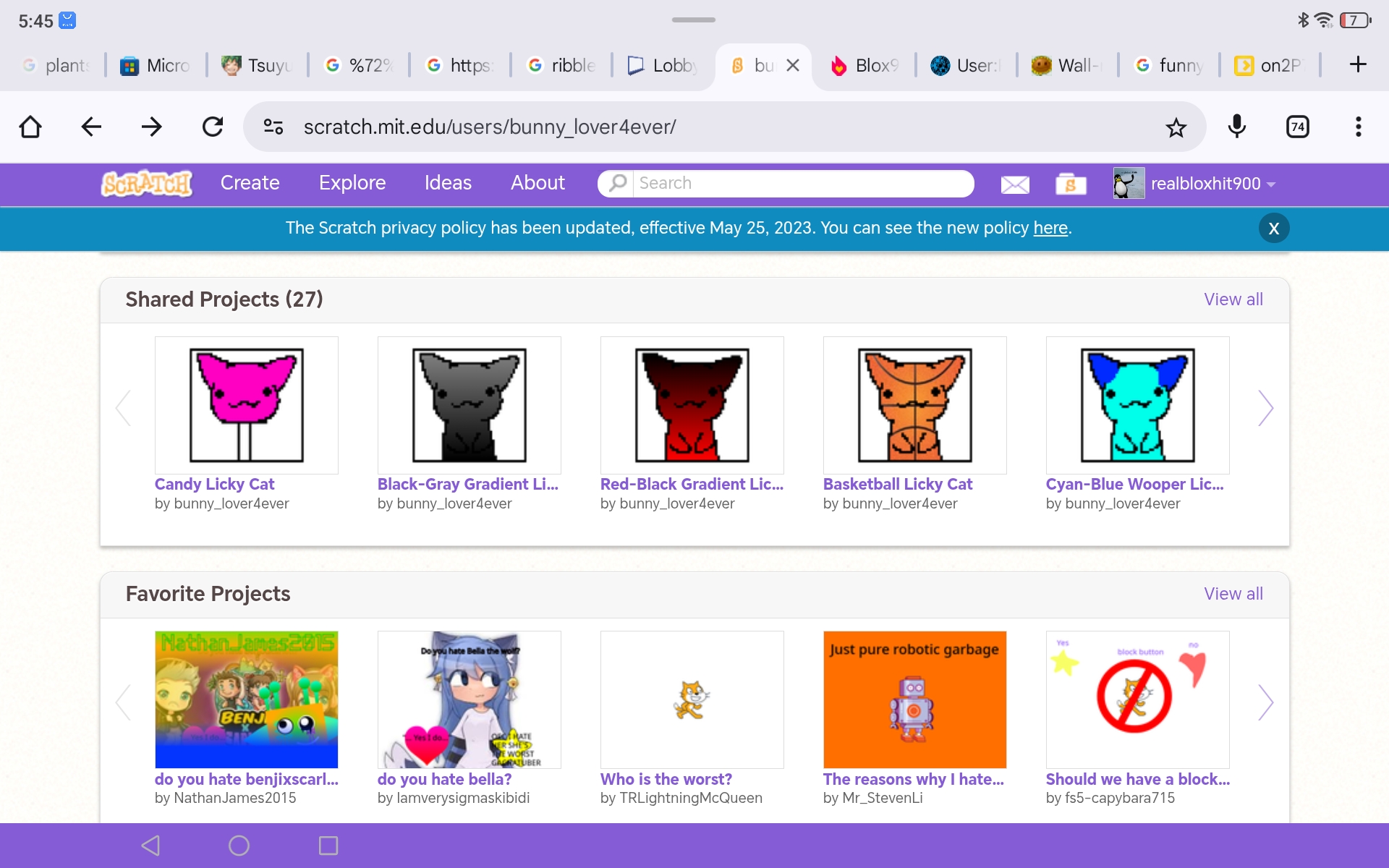The height and width of the screenshot is (868, 1389).
Task: View all Shared Projects
Action: (x=1233, y=299)
